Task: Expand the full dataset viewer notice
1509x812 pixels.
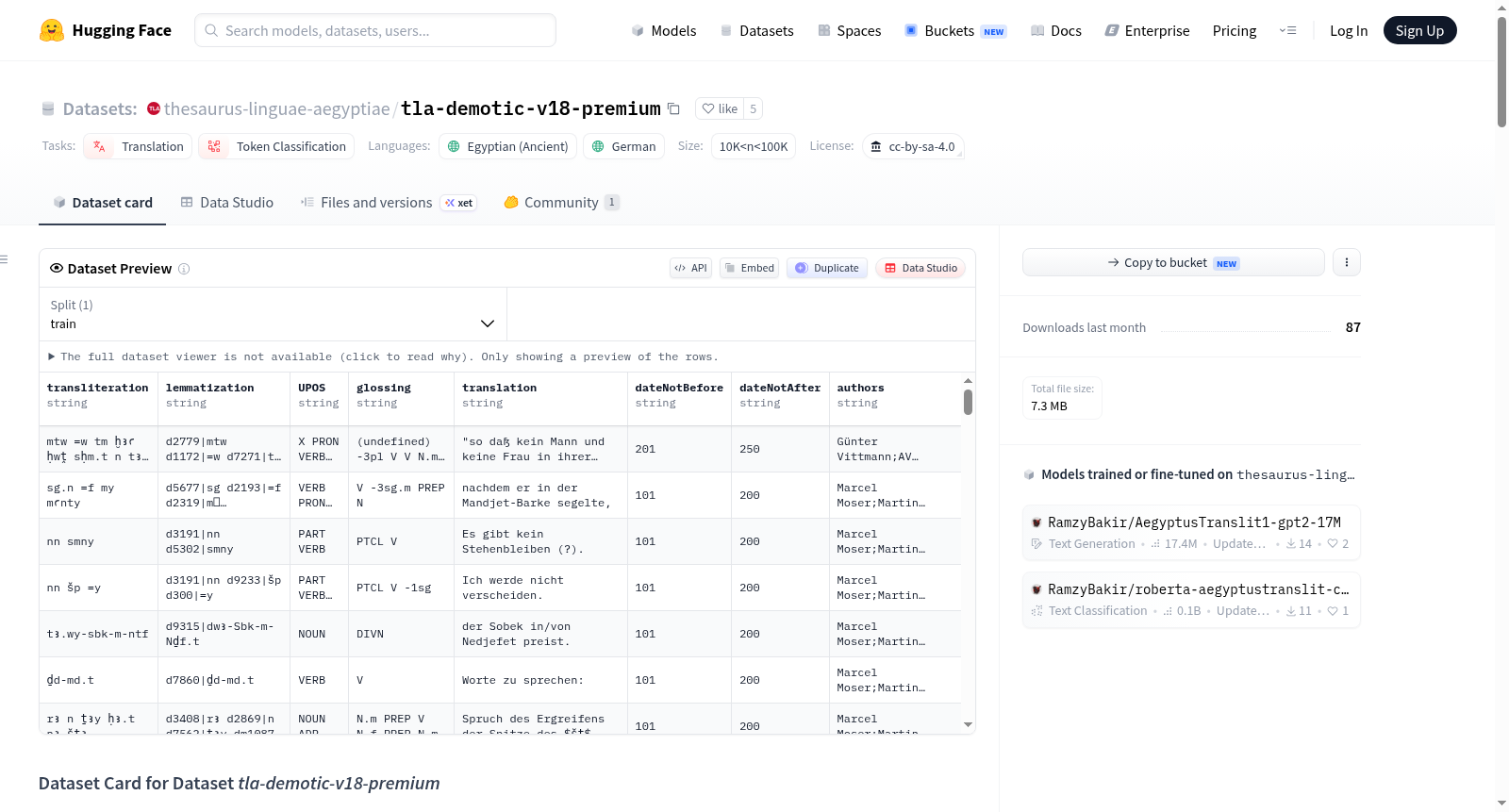Action: click(x=383, y=356)
